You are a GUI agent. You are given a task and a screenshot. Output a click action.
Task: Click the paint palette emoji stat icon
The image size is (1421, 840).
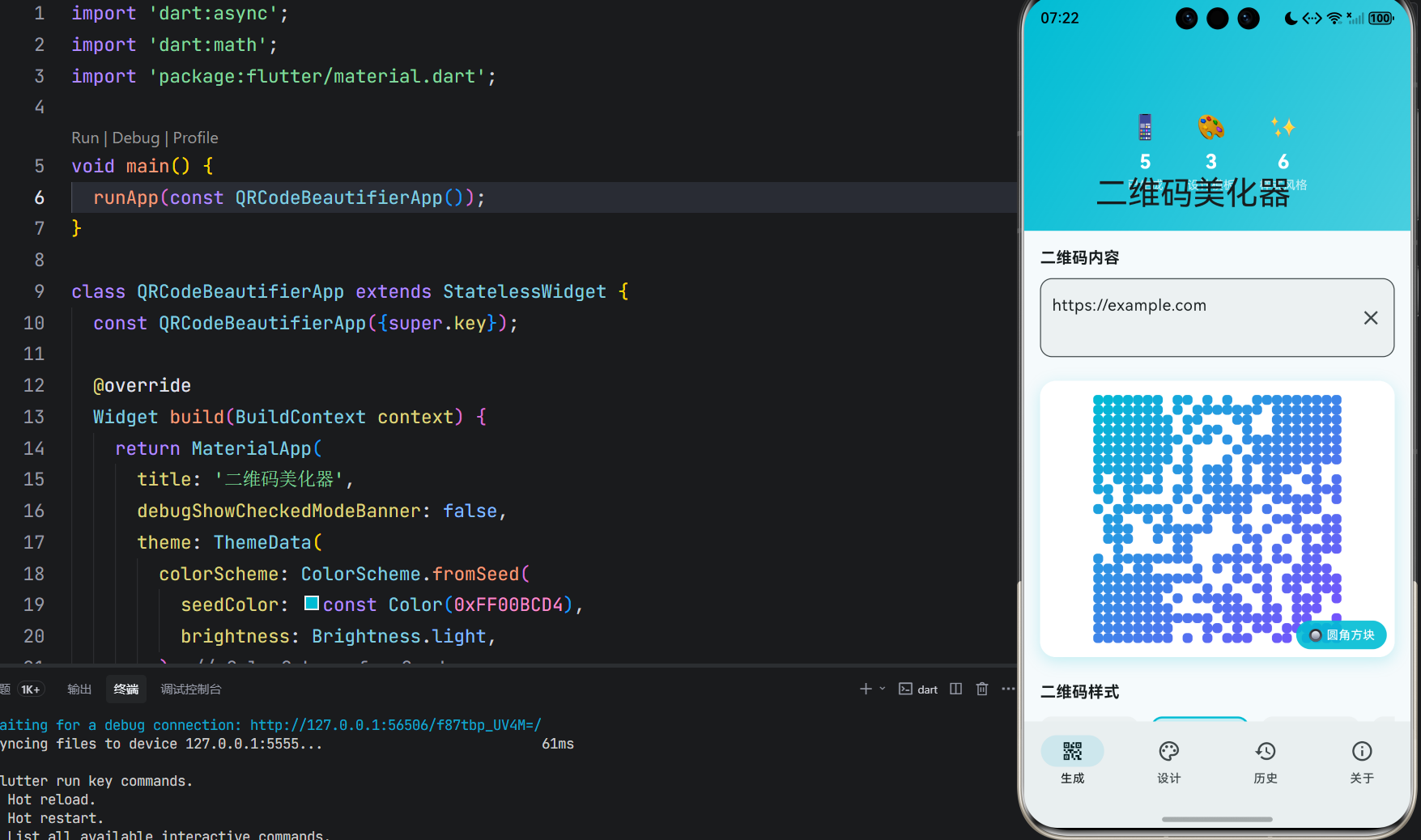click(x=1210, y=127)
